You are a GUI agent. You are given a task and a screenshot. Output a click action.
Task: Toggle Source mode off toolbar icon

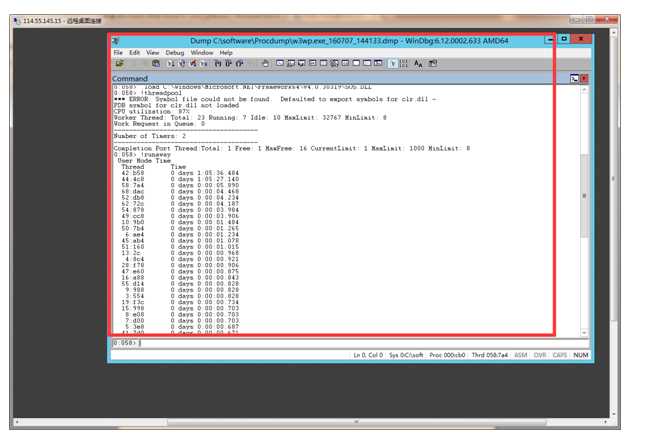404,63
